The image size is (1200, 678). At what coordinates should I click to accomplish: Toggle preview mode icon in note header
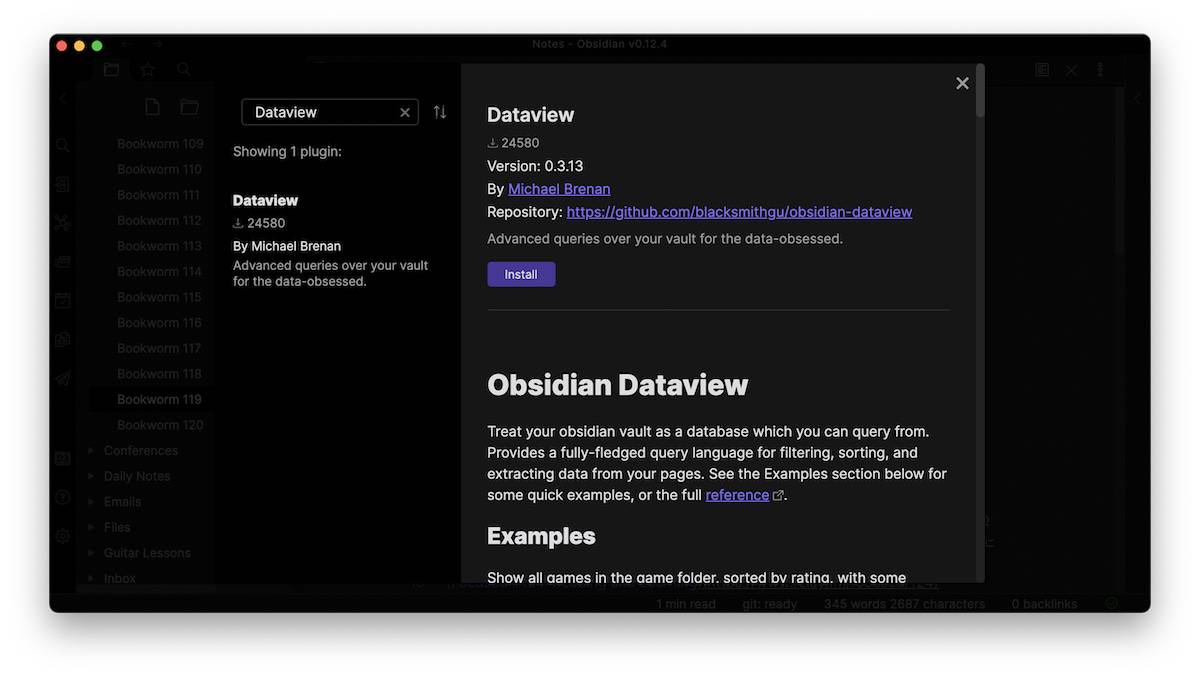1042,70
